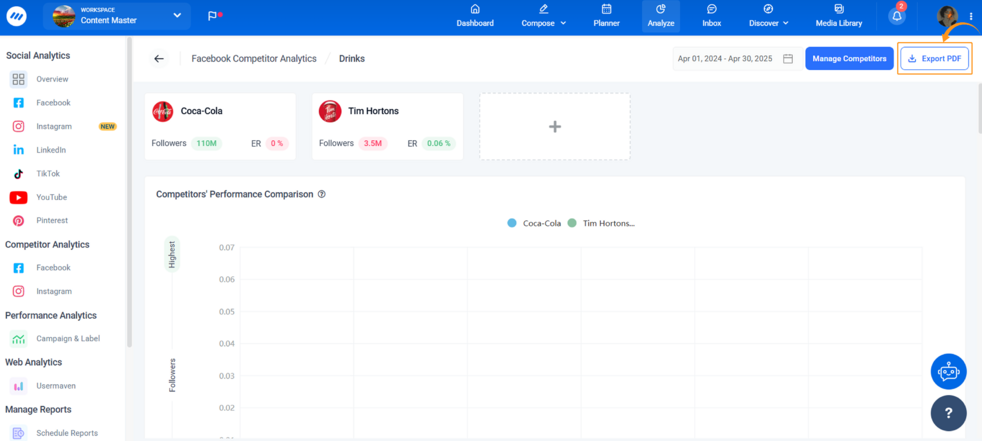Click the Drinks breadcrumb text

[352, 58]
